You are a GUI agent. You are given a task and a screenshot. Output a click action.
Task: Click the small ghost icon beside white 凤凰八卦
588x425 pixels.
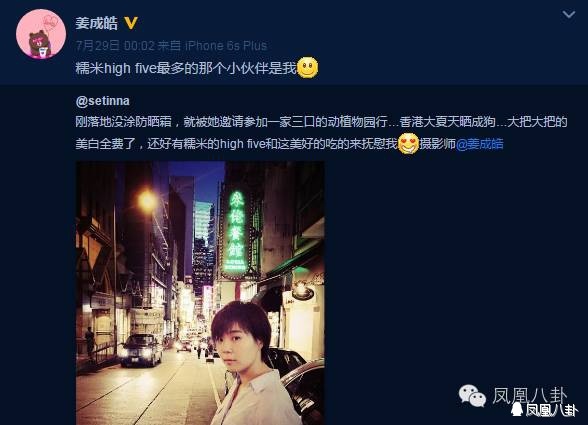pyautogui.click(x=518, y=409)
